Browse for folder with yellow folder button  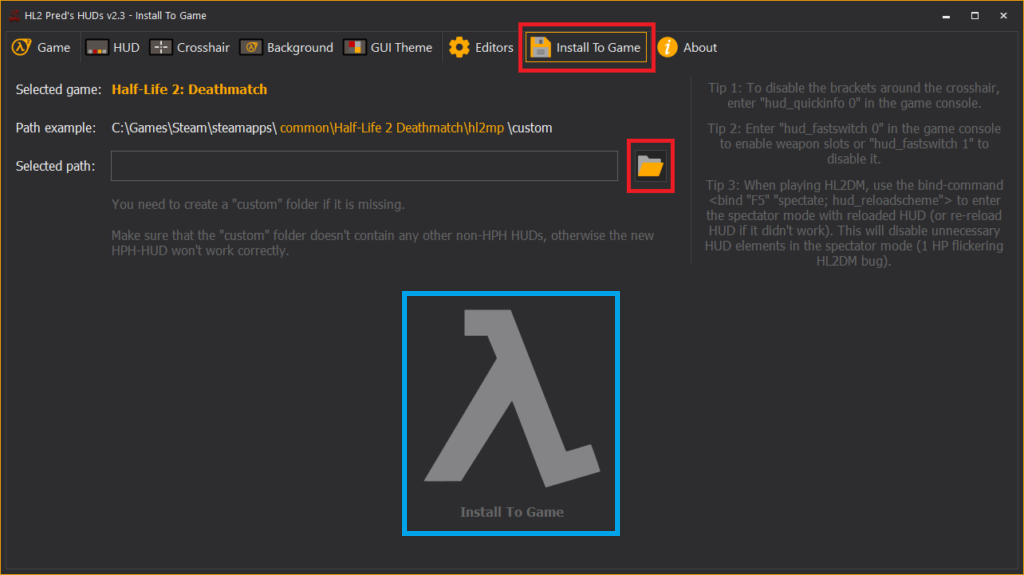650,166
